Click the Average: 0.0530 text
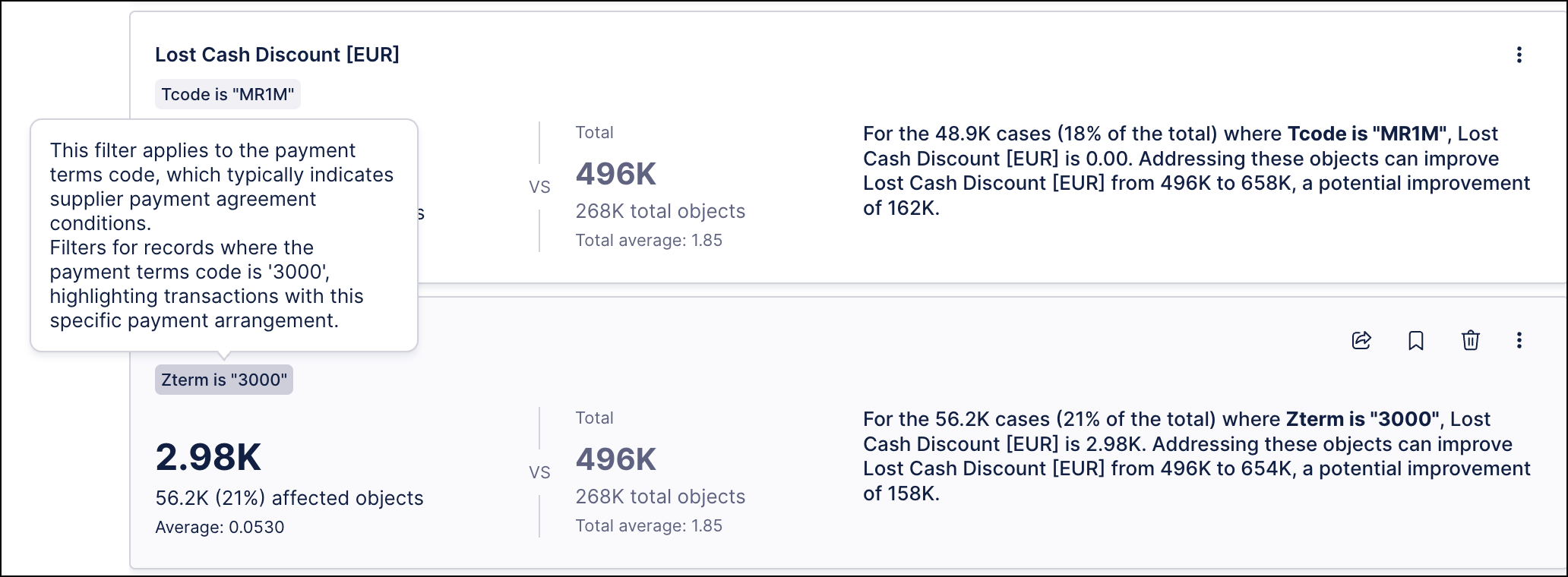1568x577 pixels. 220,527
